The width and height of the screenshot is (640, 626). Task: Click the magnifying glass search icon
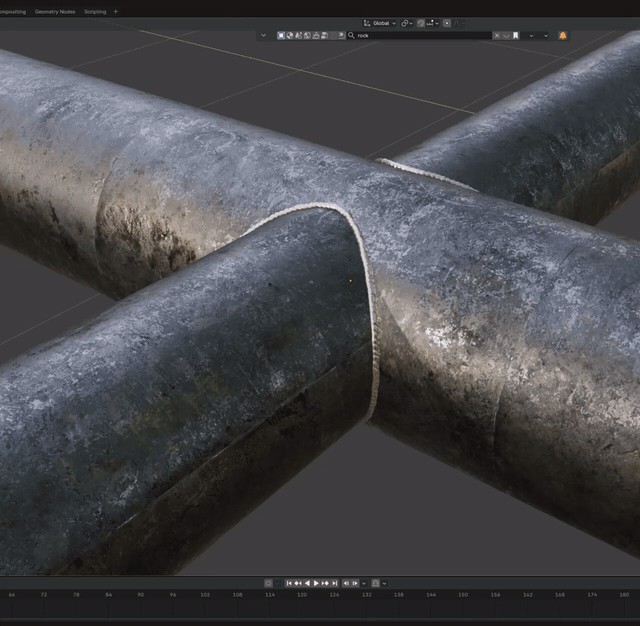click(x=351, y=36)
